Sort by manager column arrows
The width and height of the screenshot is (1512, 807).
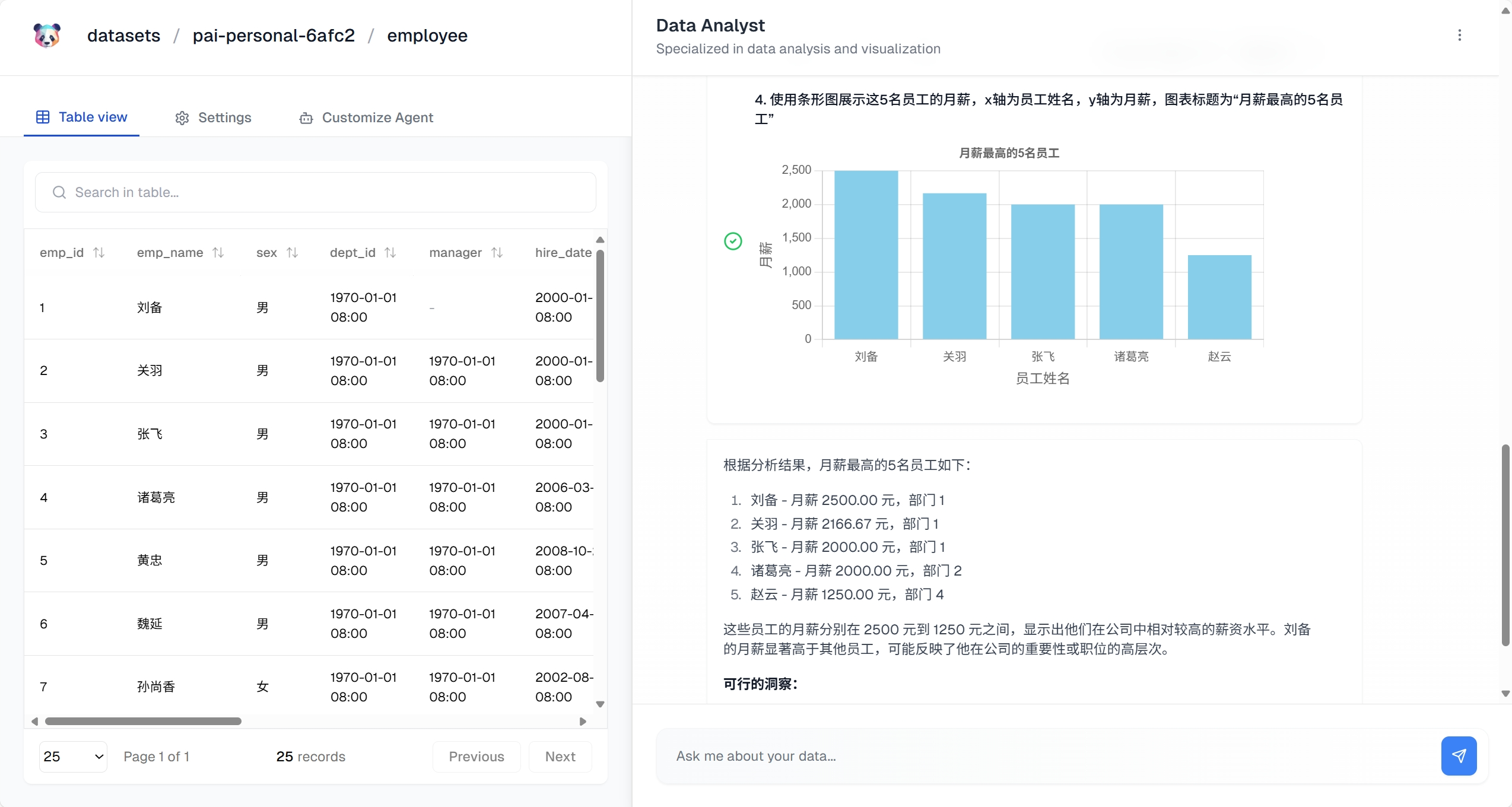coord(497,253)
